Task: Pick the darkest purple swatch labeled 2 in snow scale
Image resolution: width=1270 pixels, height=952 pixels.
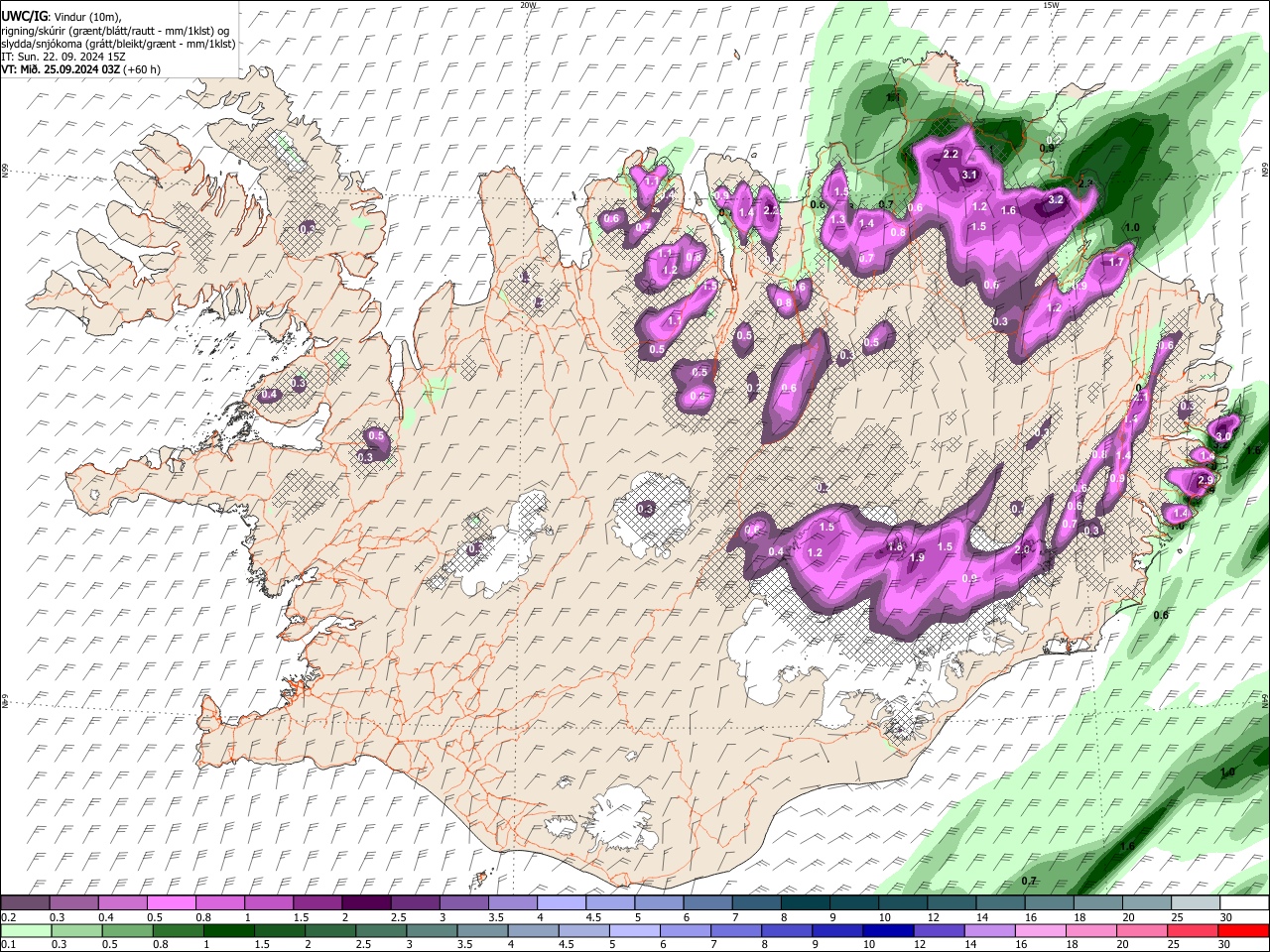Action: click(x=366, y=903)
